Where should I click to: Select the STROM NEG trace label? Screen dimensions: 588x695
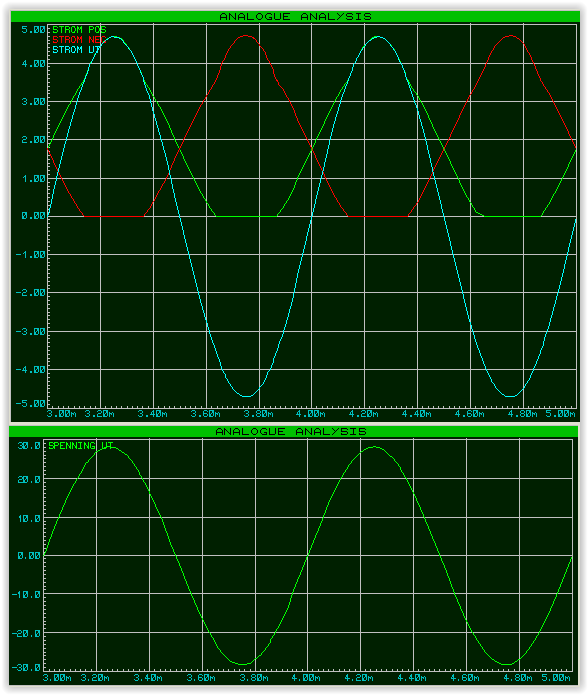(x=79, y=40)
